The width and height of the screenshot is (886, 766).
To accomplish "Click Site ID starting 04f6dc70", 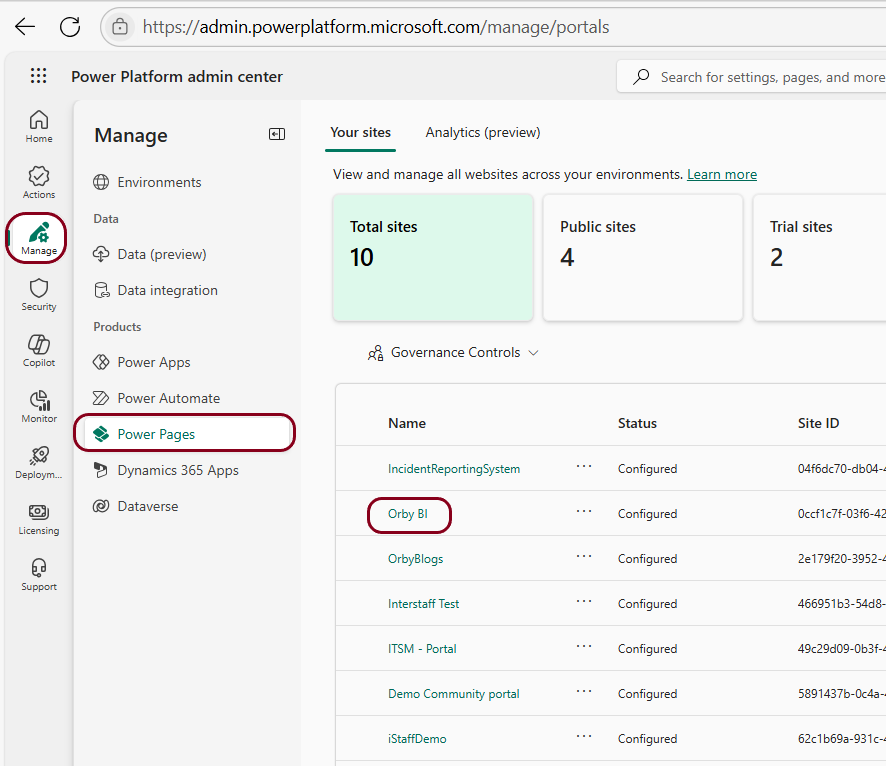I will pos(841,469).
